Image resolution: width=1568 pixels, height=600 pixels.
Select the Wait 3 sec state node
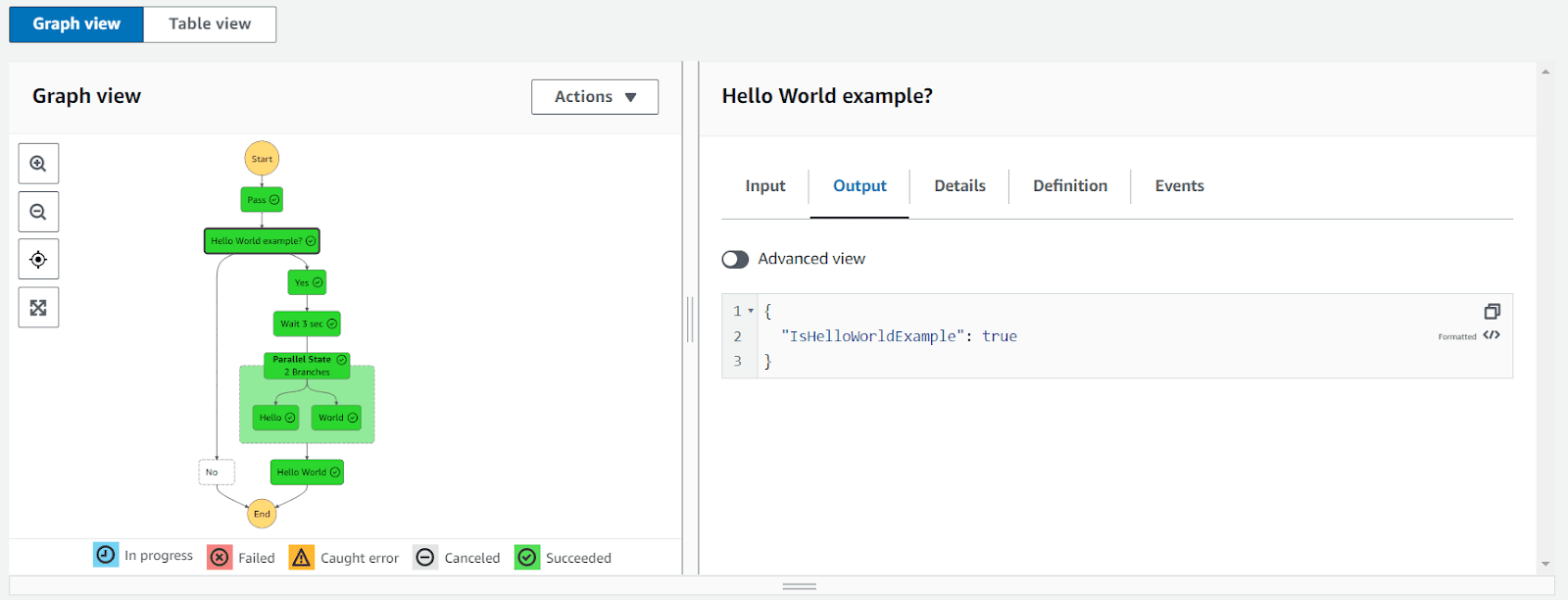coord(307,324)
